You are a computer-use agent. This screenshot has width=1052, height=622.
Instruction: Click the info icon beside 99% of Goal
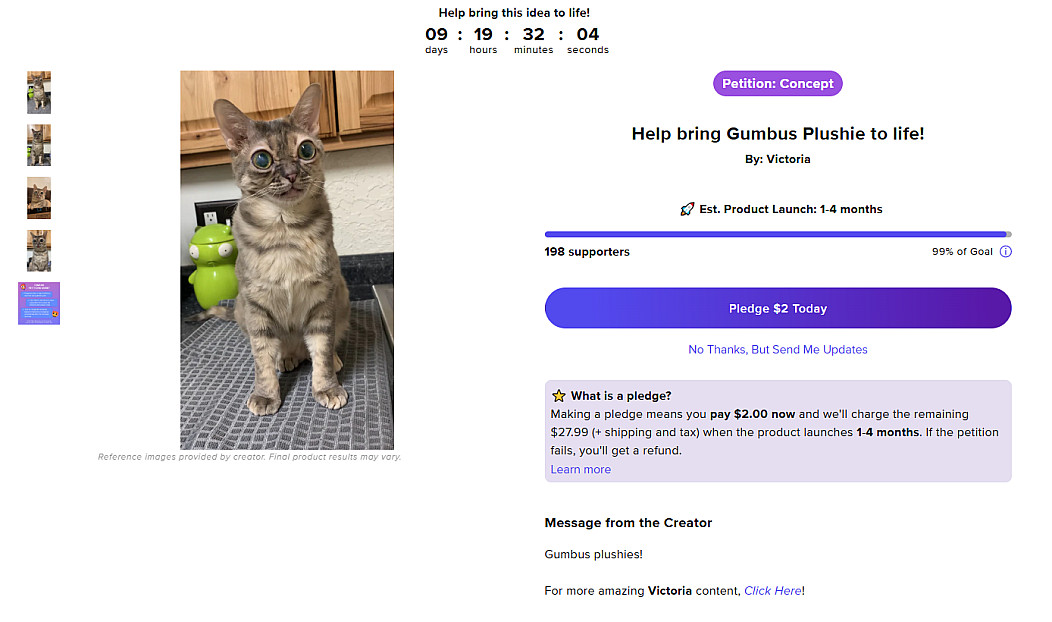pyautogui.click(x=1005, y=252)
